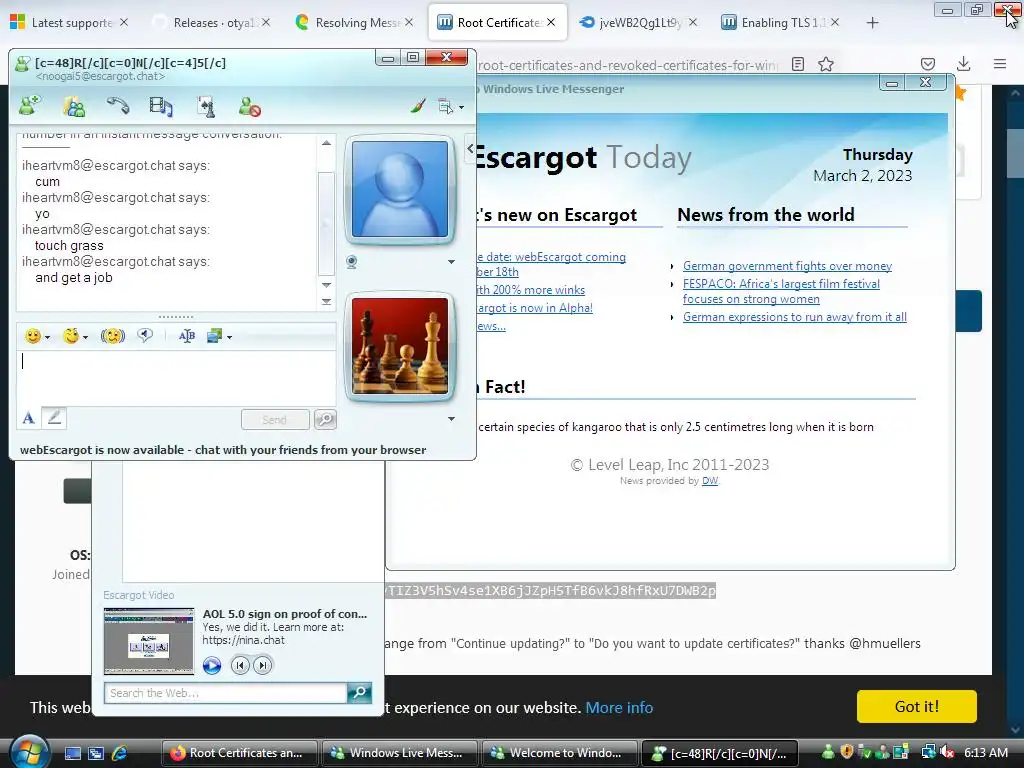The width and height of the screenshot is (1024, 768).
Task: Start webcam under contact picture
Action: (351, 263)
